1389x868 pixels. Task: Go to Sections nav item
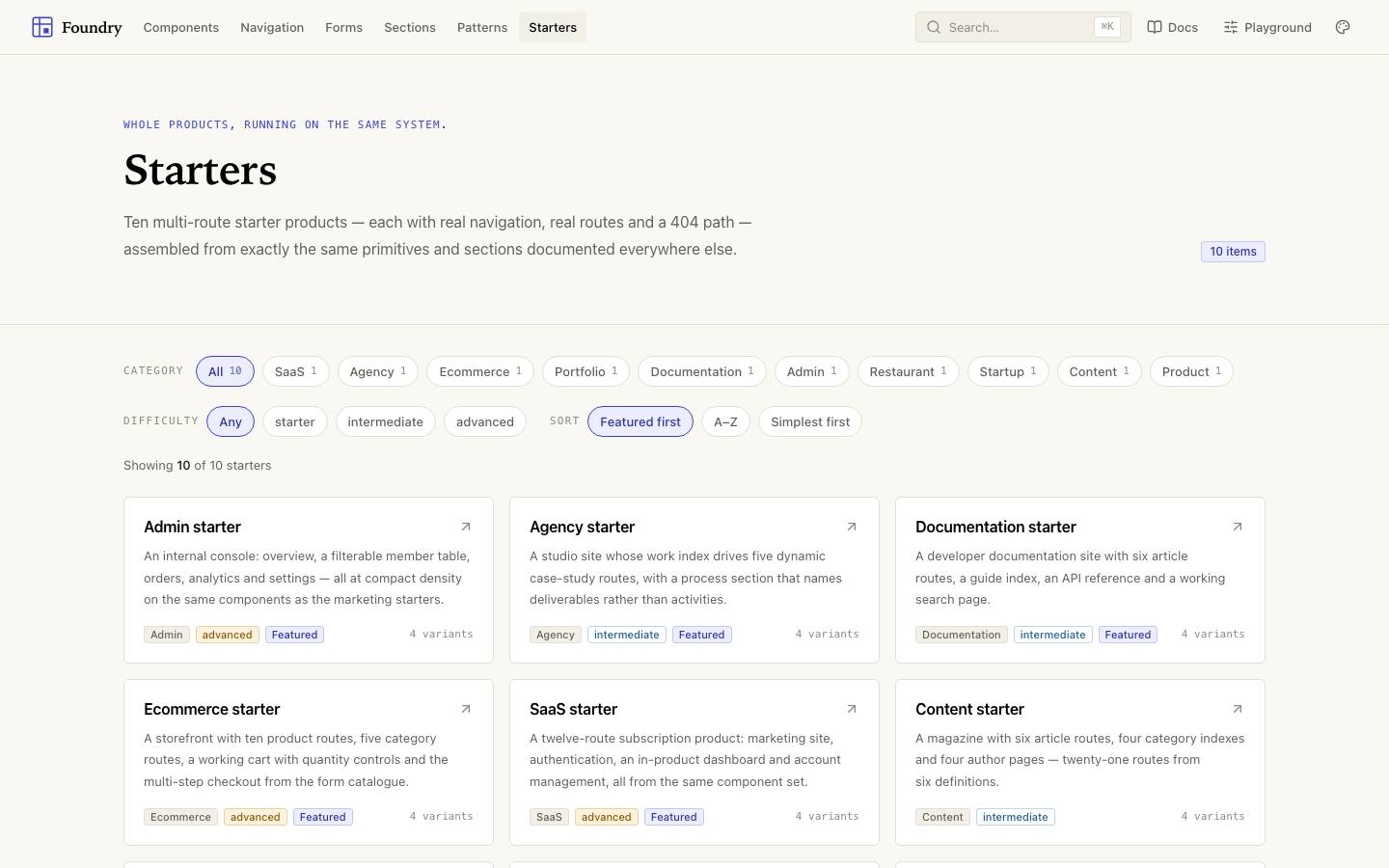tap(410, 27)
